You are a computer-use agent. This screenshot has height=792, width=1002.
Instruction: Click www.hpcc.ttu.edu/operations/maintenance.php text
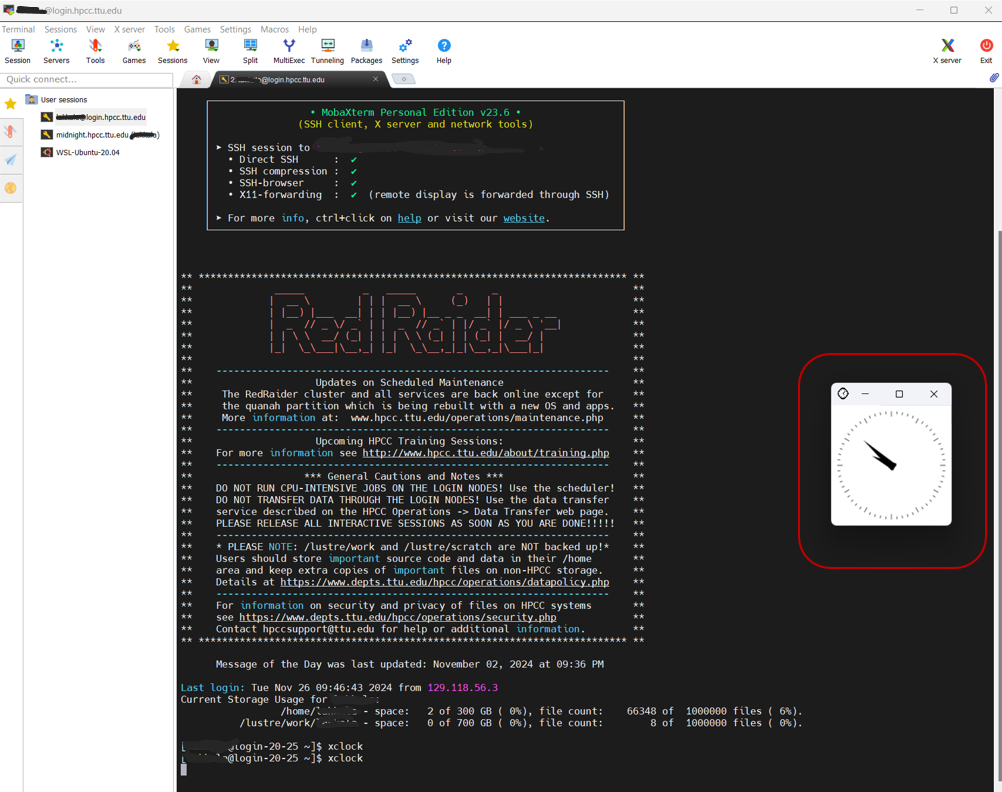point(477,417)
